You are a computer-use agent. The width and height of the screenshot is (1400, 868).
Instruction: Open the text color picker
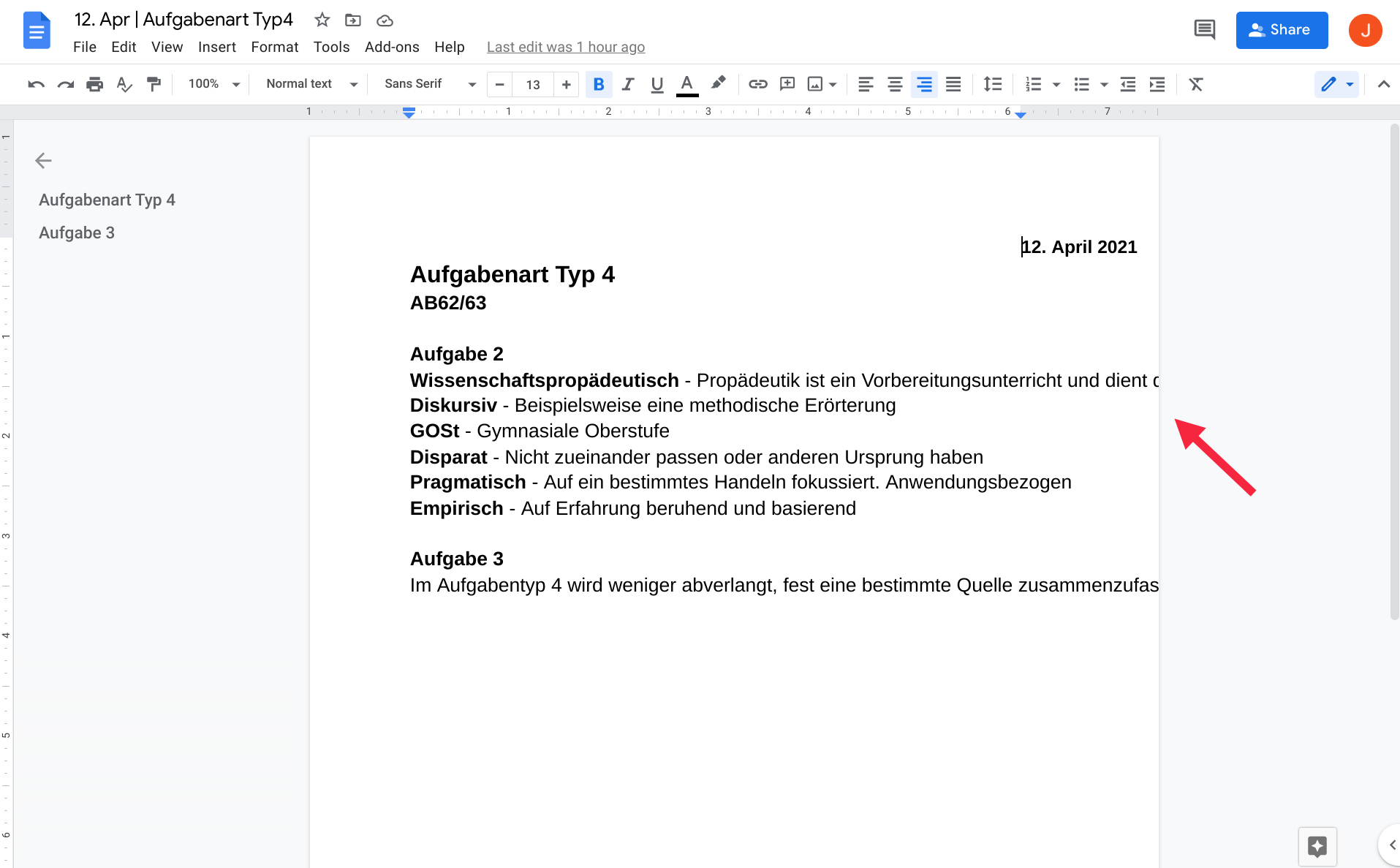point(686,84)
